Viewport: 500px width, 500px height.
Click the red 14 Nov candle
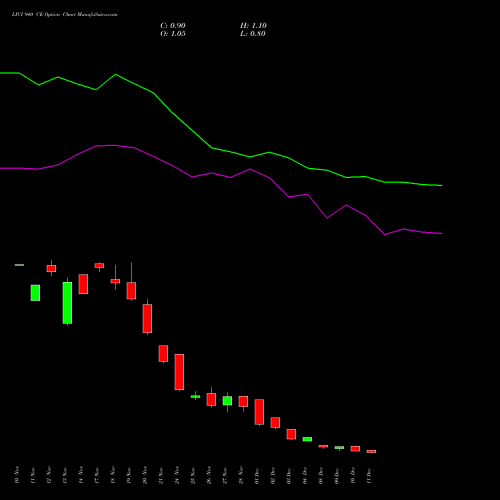(x=83, y=284)
